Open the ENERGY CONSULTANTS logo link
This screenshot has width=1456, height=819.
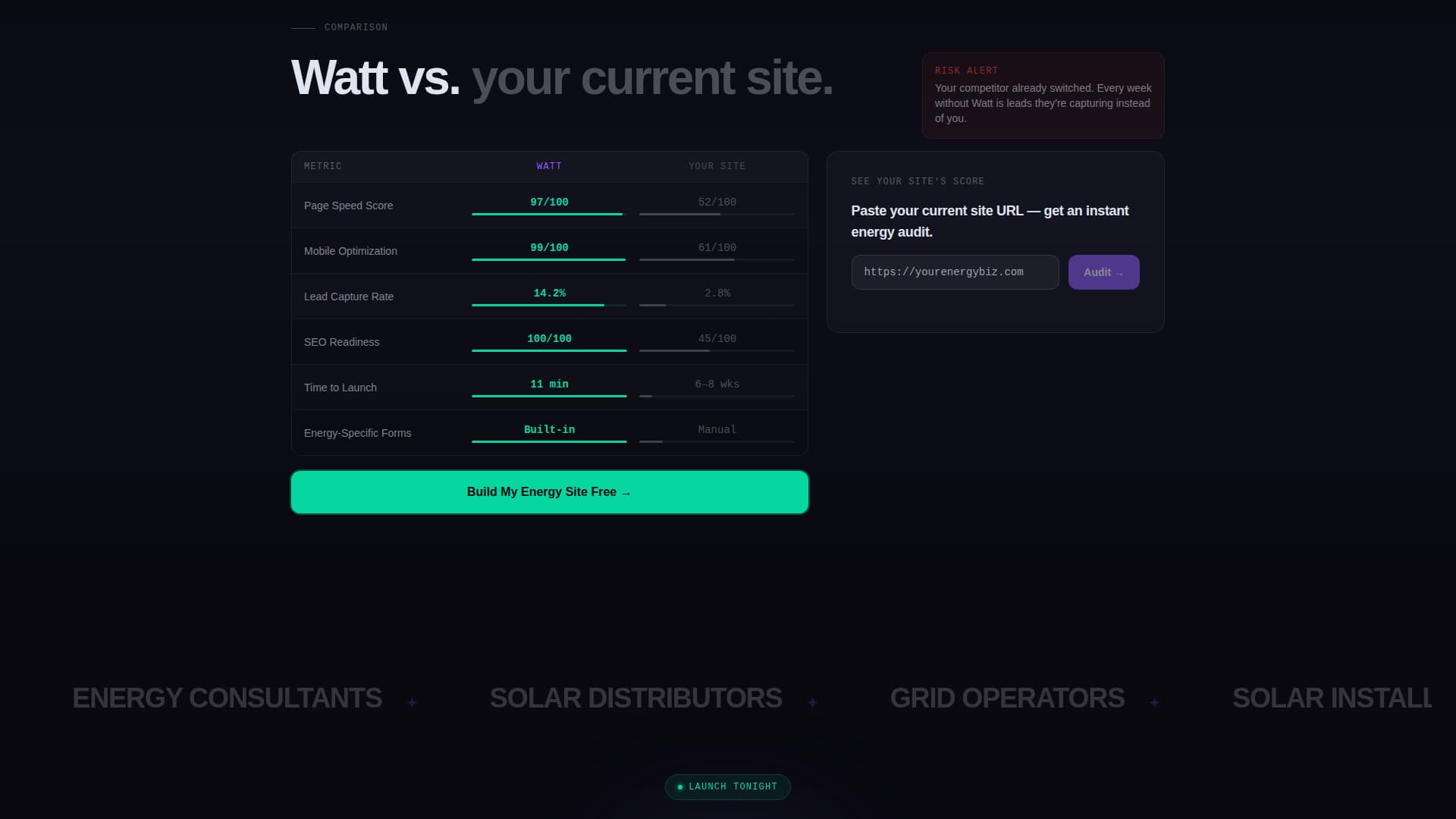pyautogui.click(x=227, y=698)
